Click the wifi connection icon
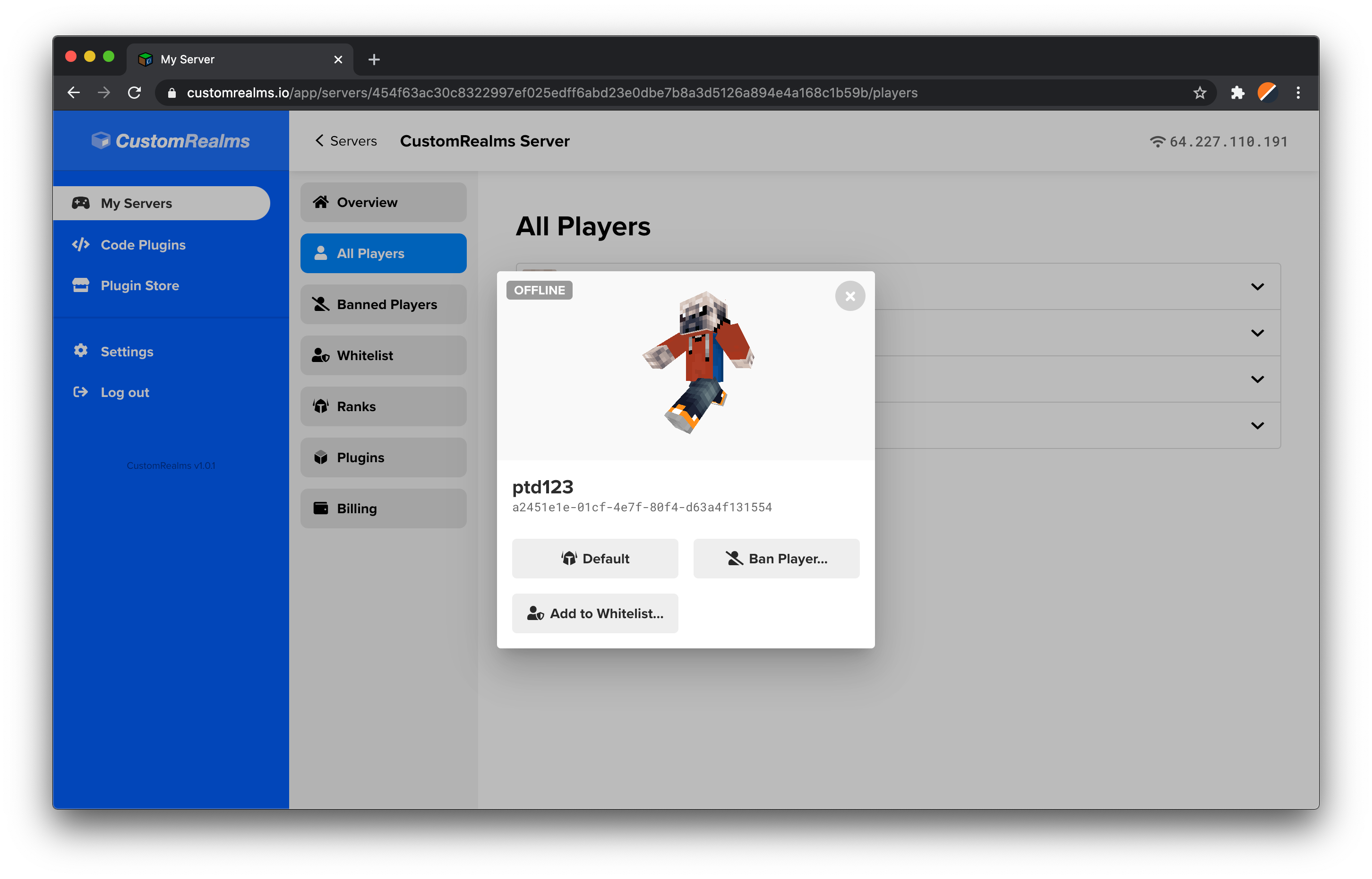The height and width of the screenshot is (879, 1372). [x=1157, y=142]
